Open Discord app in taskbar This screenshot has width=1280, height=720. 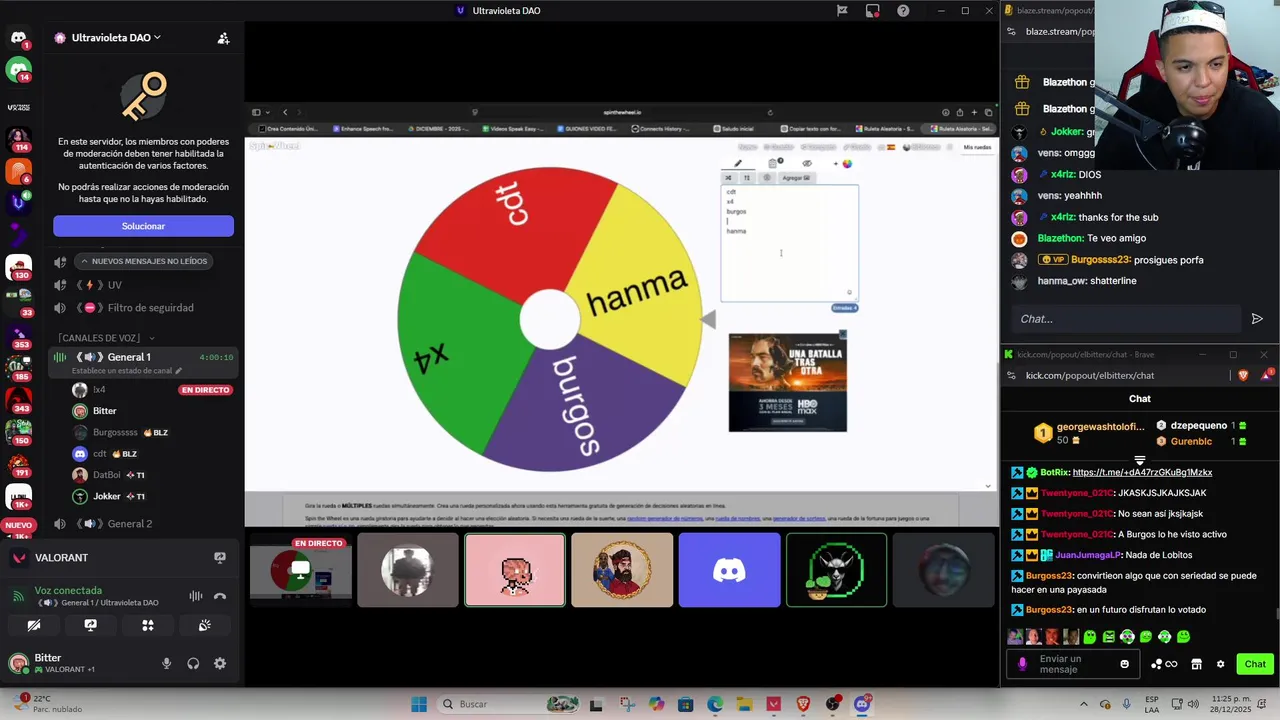tap(862, 704)
